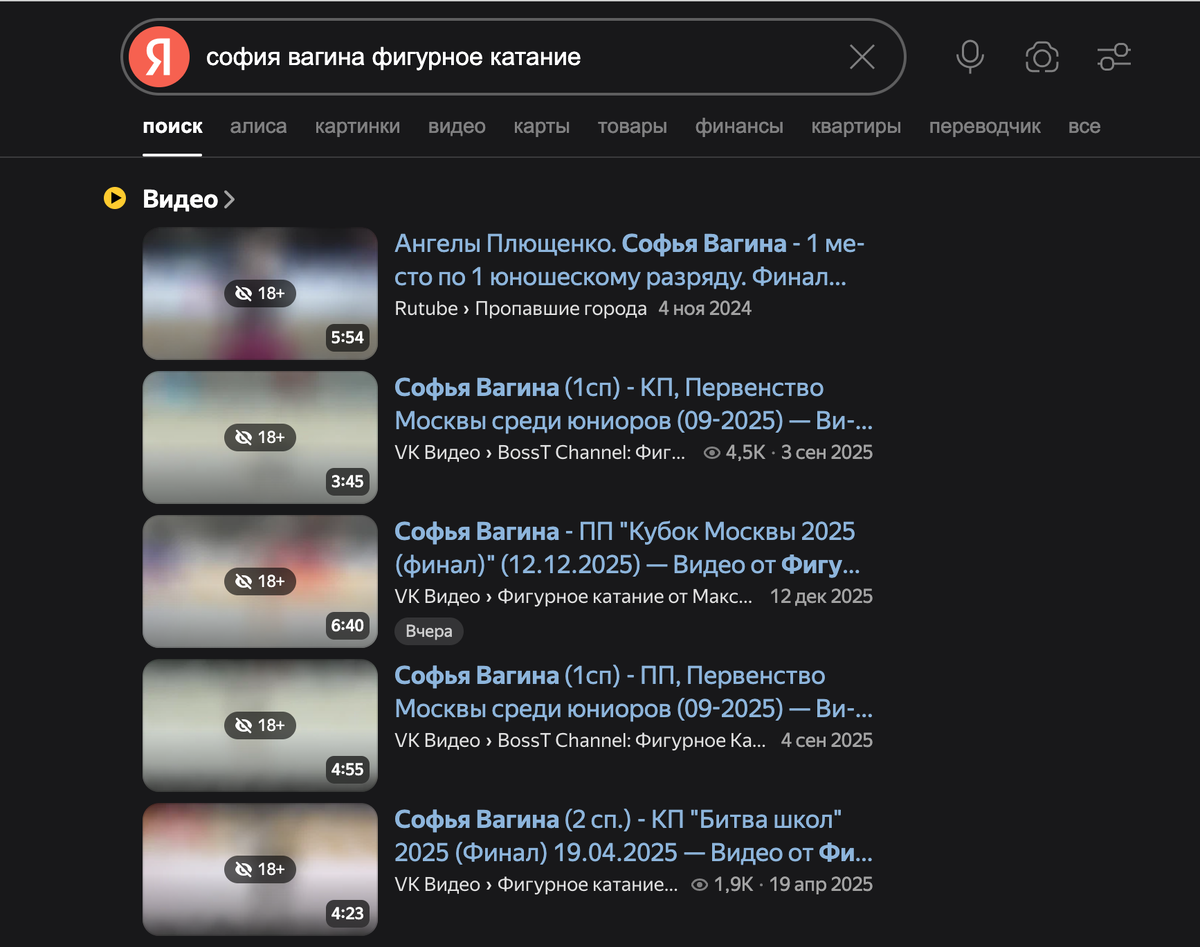Click the date 12 дек 2025

821,596
